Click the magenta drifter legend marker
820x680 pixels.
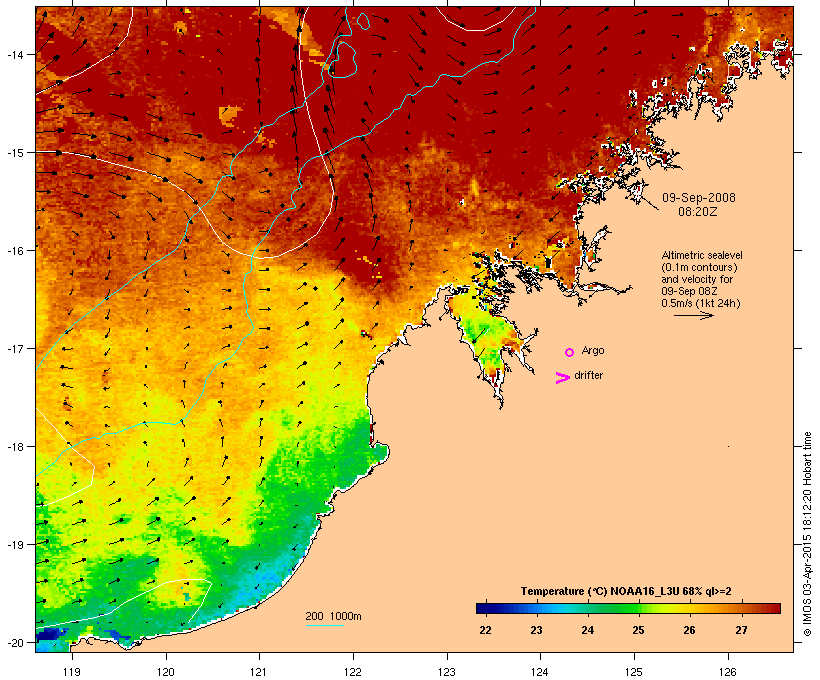563,378
